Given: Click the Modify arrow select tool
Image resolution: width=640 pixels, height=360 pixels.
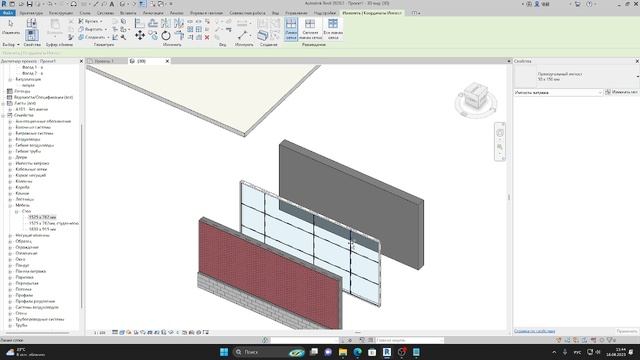Looking at the screenshot, I should (11, 27).
